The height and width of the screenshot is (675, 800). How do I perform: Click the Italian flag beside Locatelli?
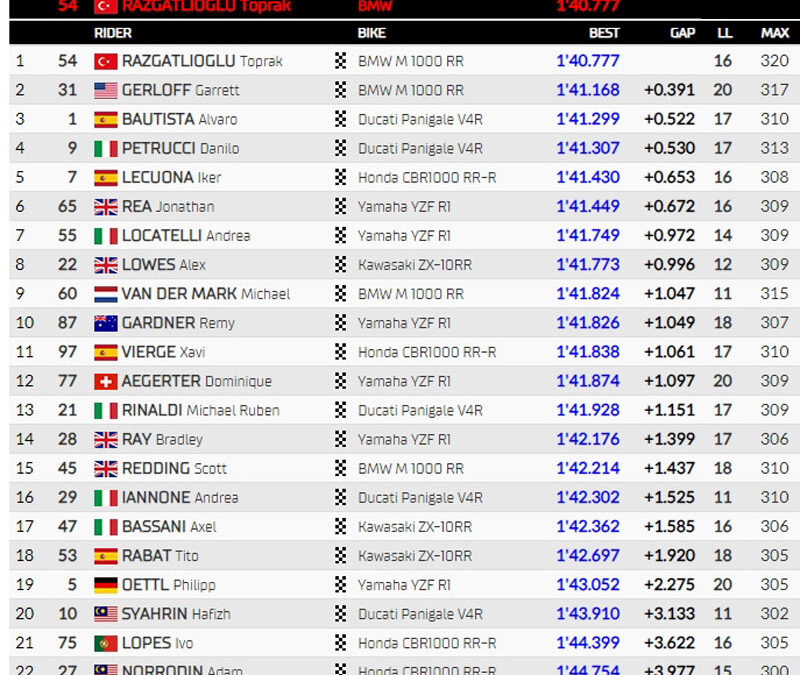click(x=106, y=236)
